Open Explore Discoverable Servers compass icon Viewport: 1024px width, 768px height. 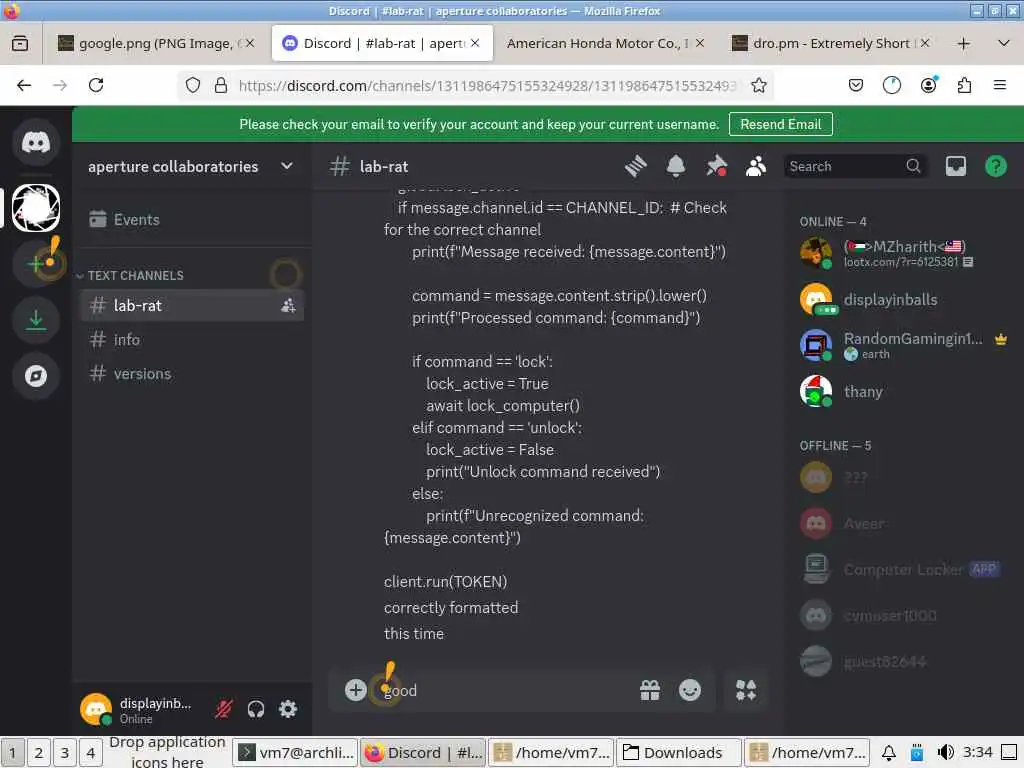(x=36, y=376)
